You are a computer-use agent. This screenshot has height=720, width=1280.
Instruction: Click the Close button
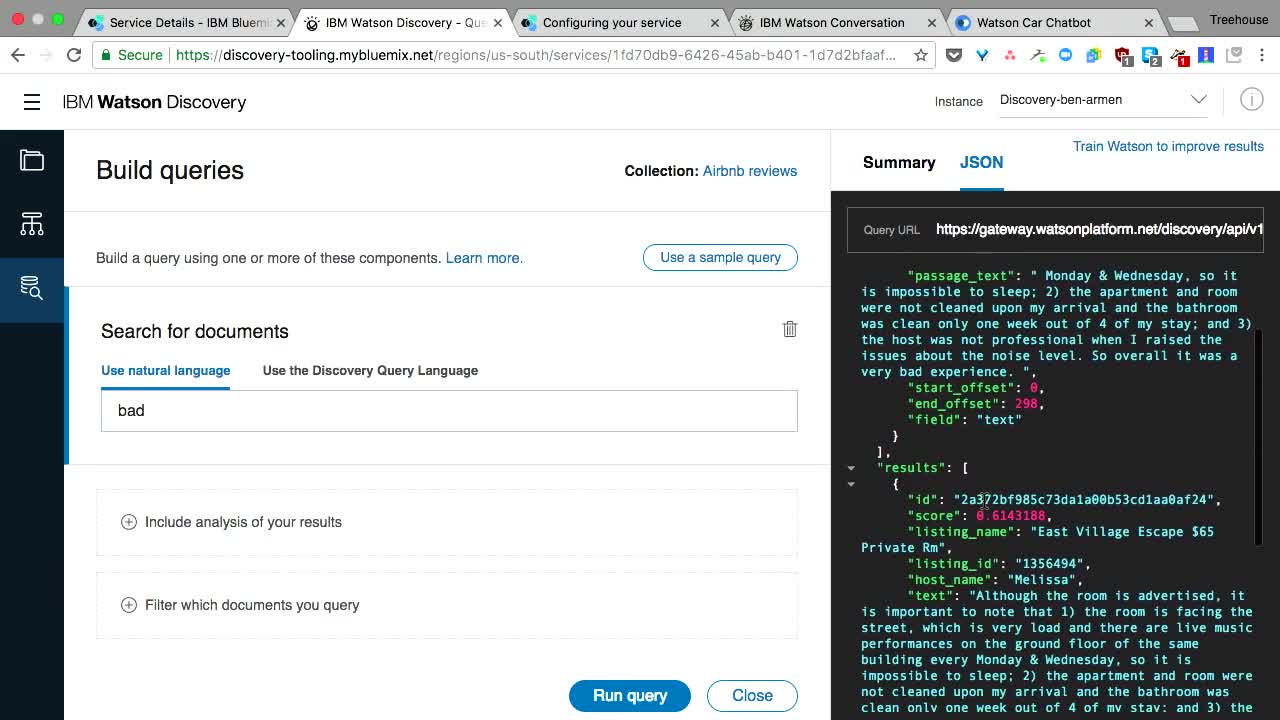click(x=752, y=696)
